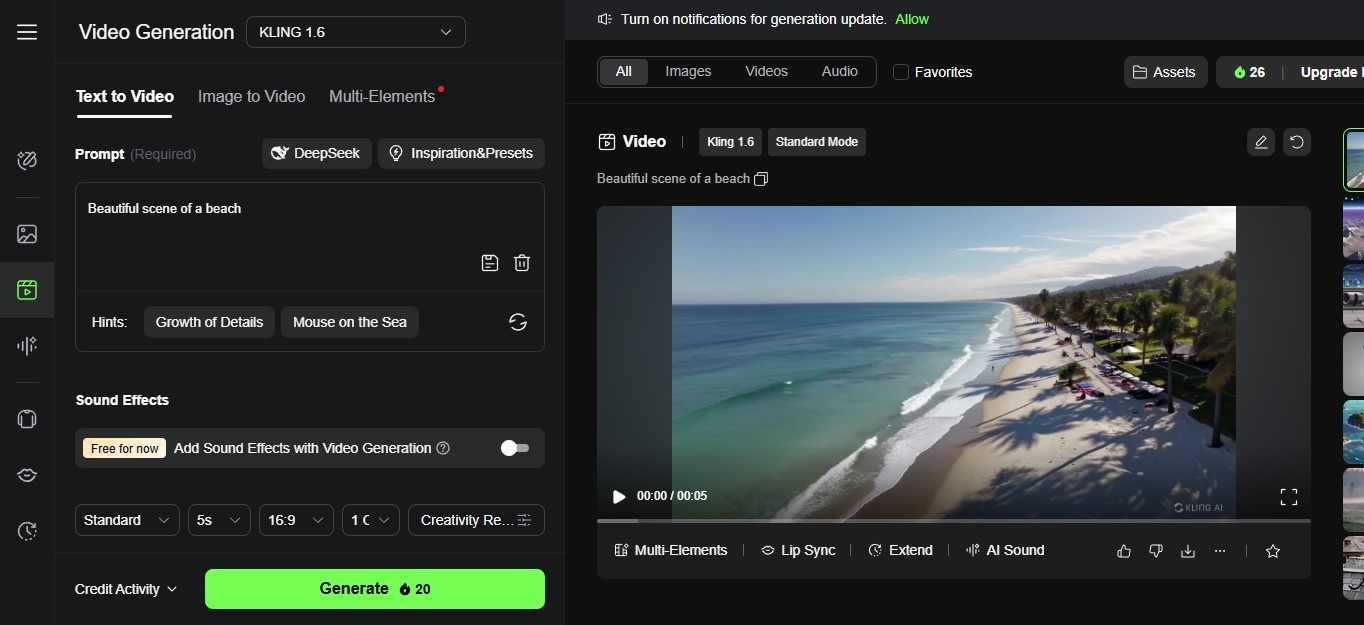Download the generated video
1364x625 pixels.
(x=1188, y=551)
